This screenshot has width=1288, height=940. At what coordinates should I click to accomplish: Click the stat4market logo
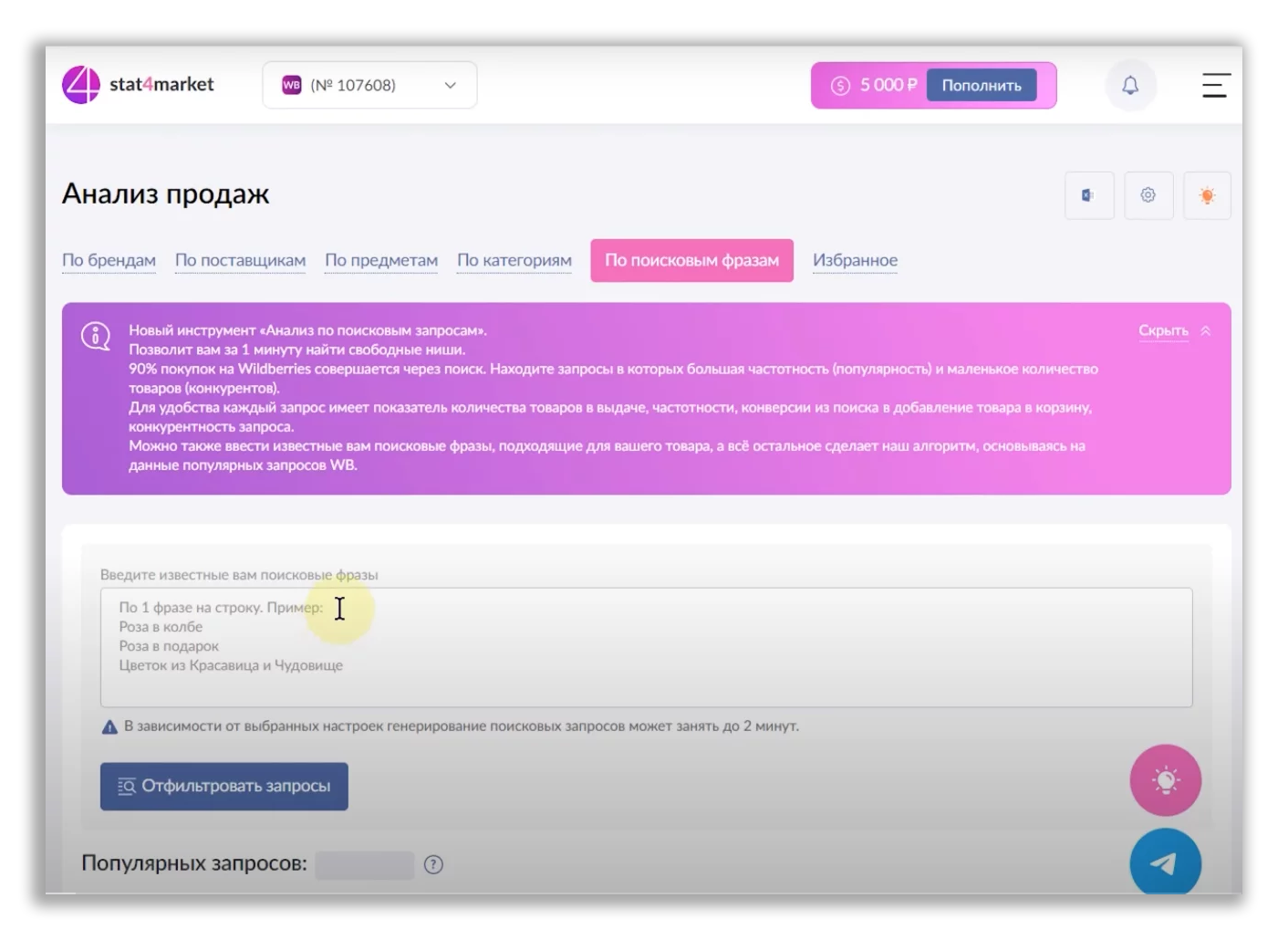coord(138,85)
